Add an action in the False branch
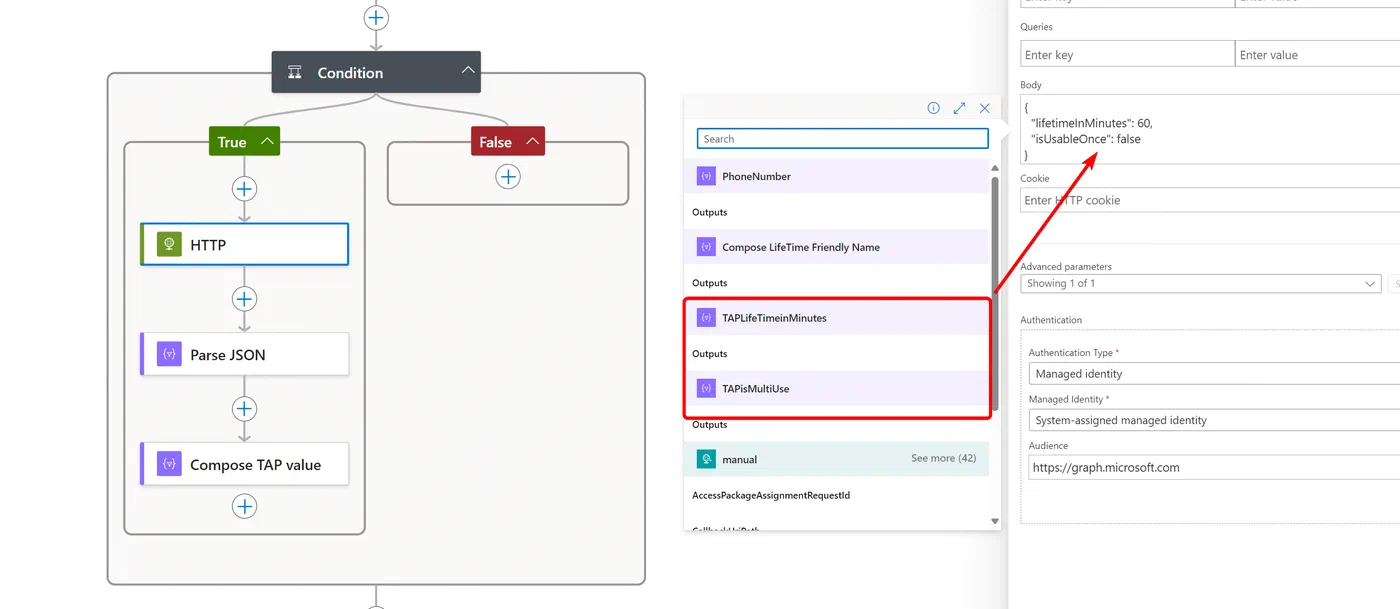Screen dimensions: 1400x609 tap(508, 177)
